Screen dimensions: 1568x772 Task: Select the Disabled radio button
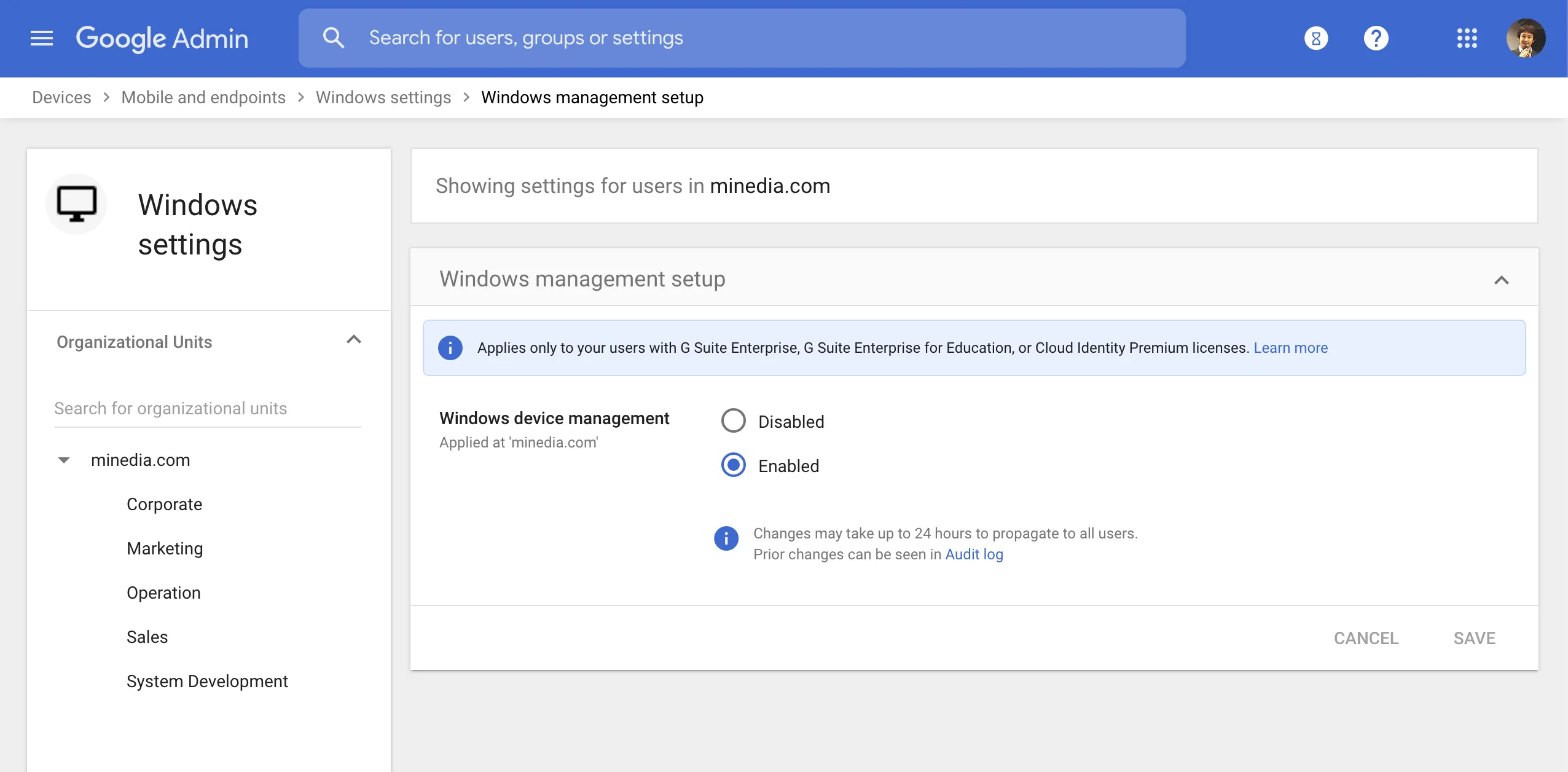pyautogui.click(x=733, y=421)
